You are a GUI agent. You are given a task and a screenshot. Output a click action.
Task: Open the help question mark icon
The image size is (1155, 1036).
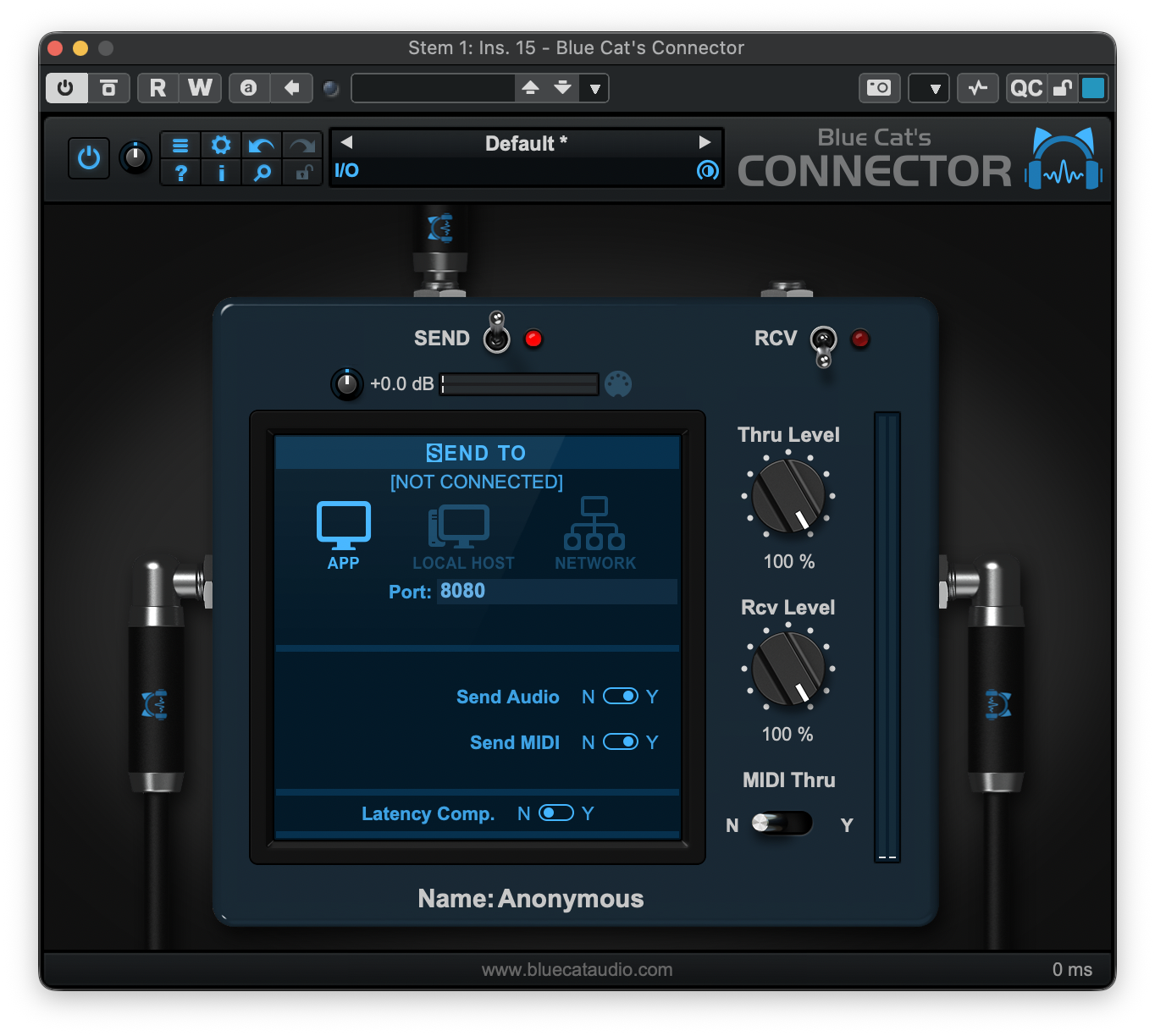(180, 173)
